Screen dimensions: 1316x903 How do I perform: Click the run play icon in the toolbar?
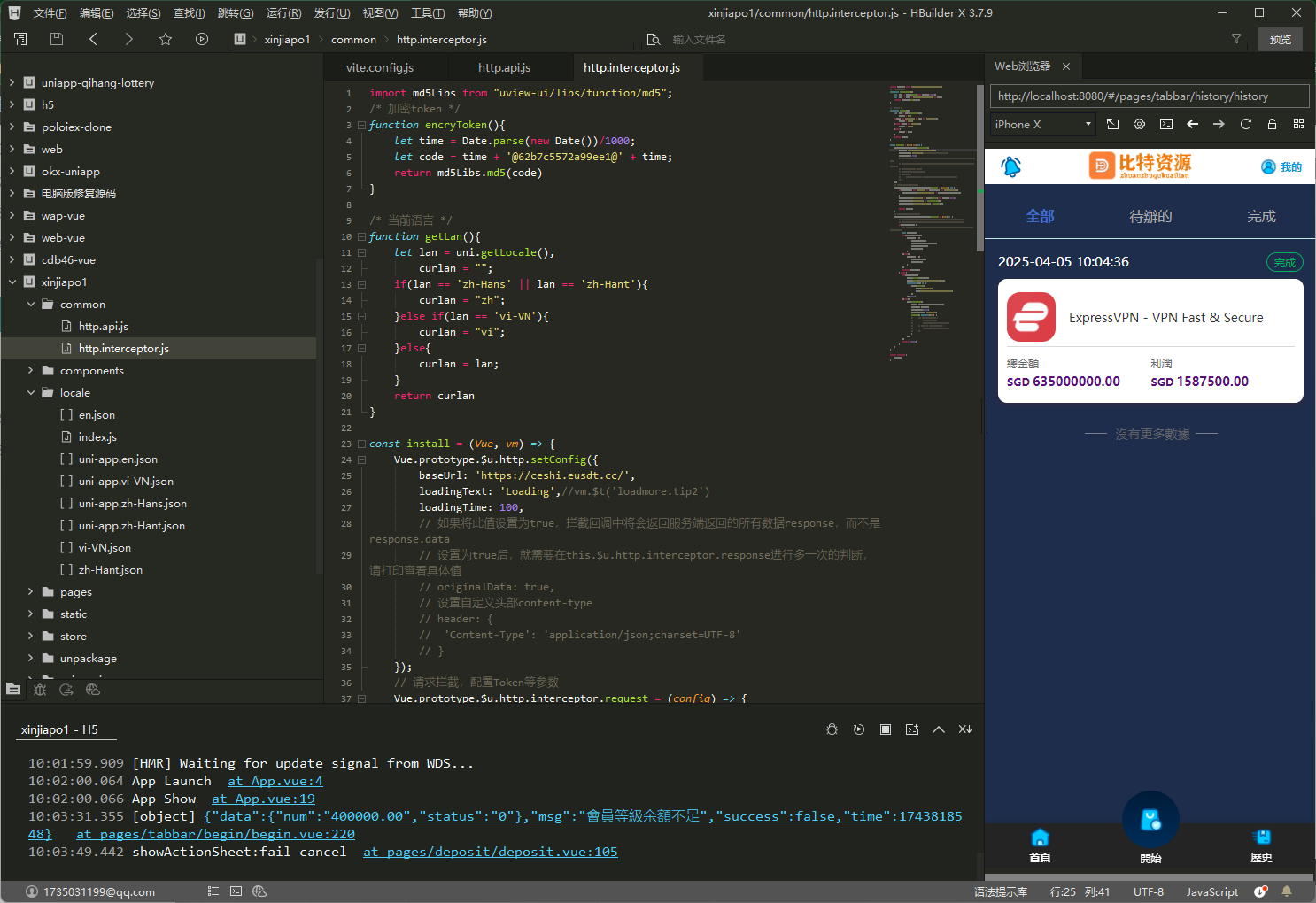(202, 39)
